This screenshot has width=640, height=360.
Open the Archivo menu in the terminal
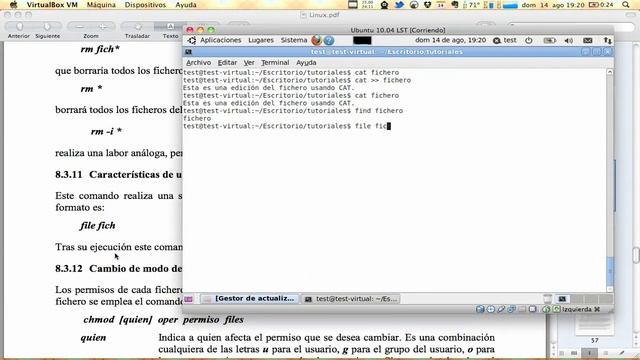point(198,62)
